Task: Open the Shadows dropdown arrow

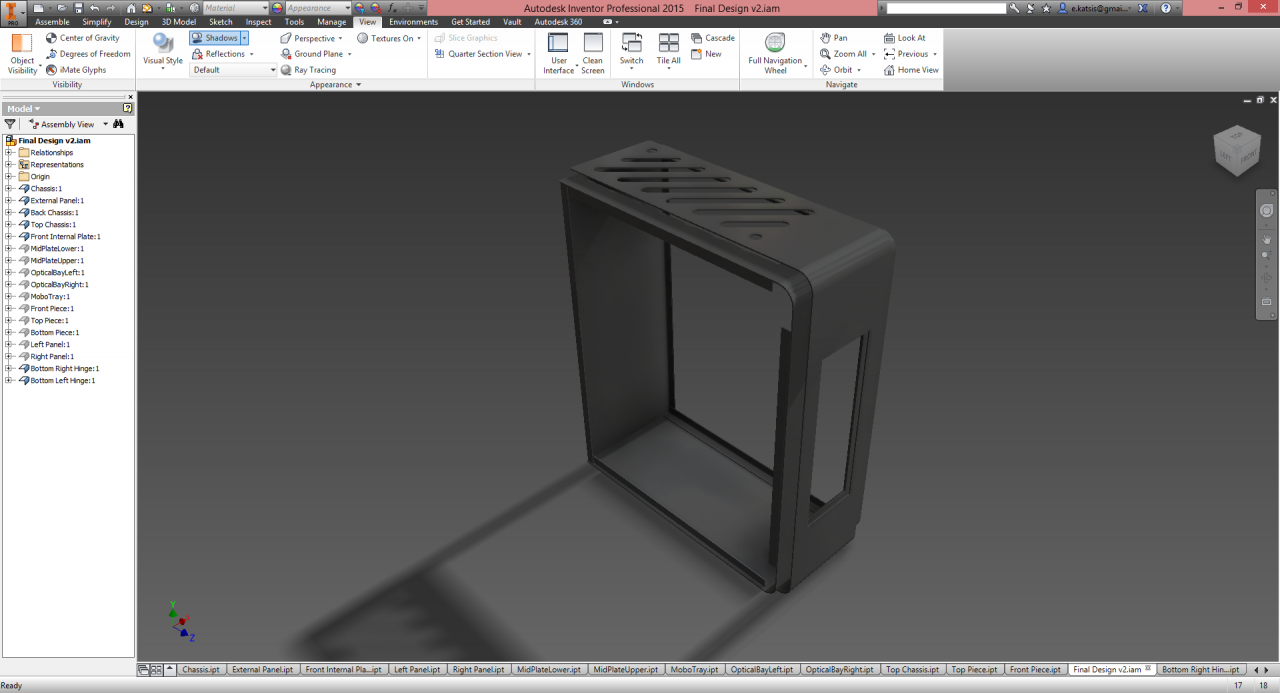Action: pyautogui.click(x=244, y=38)
